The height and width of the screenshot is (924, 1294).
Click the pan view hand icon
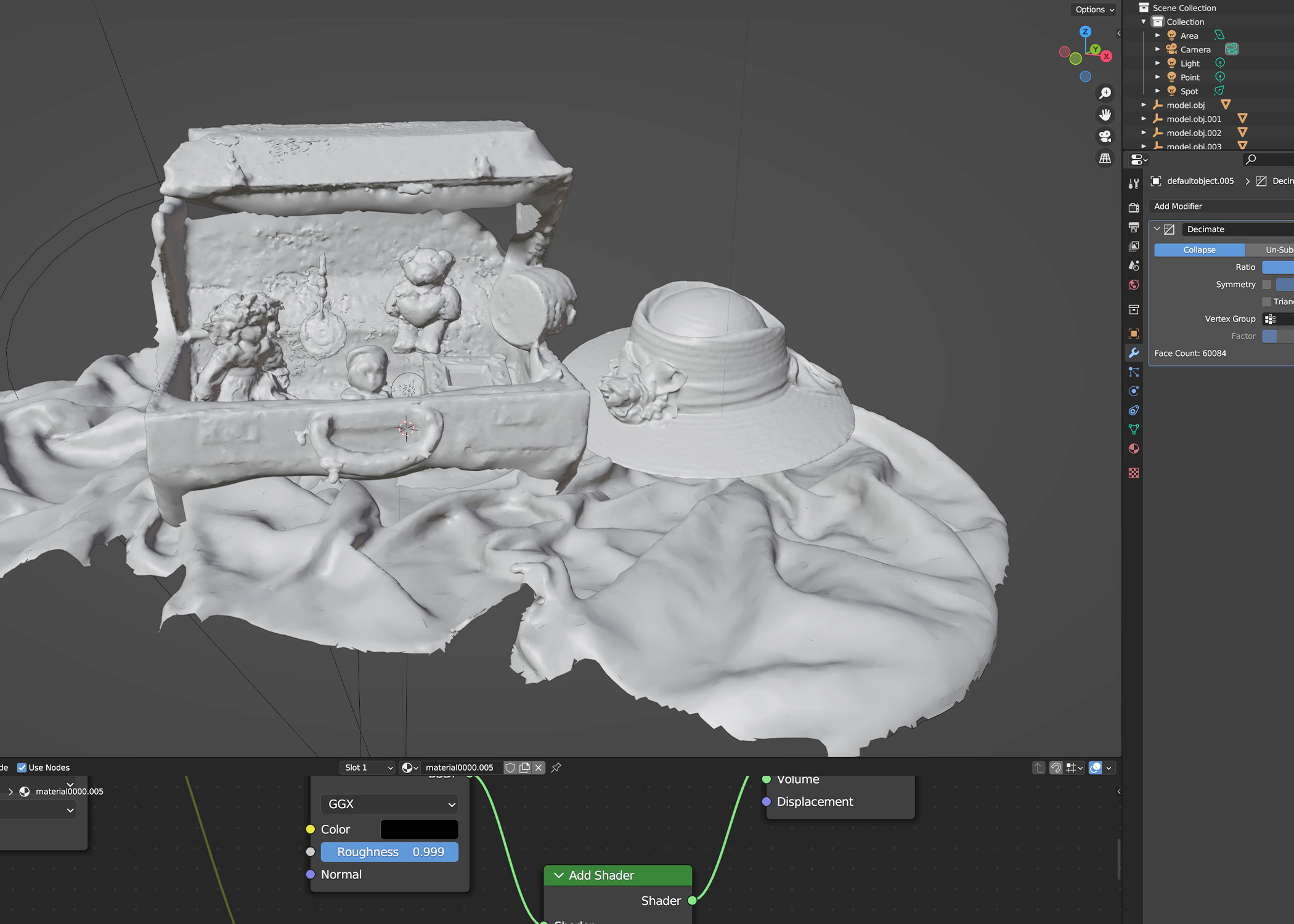click(x=1105, y=115)
